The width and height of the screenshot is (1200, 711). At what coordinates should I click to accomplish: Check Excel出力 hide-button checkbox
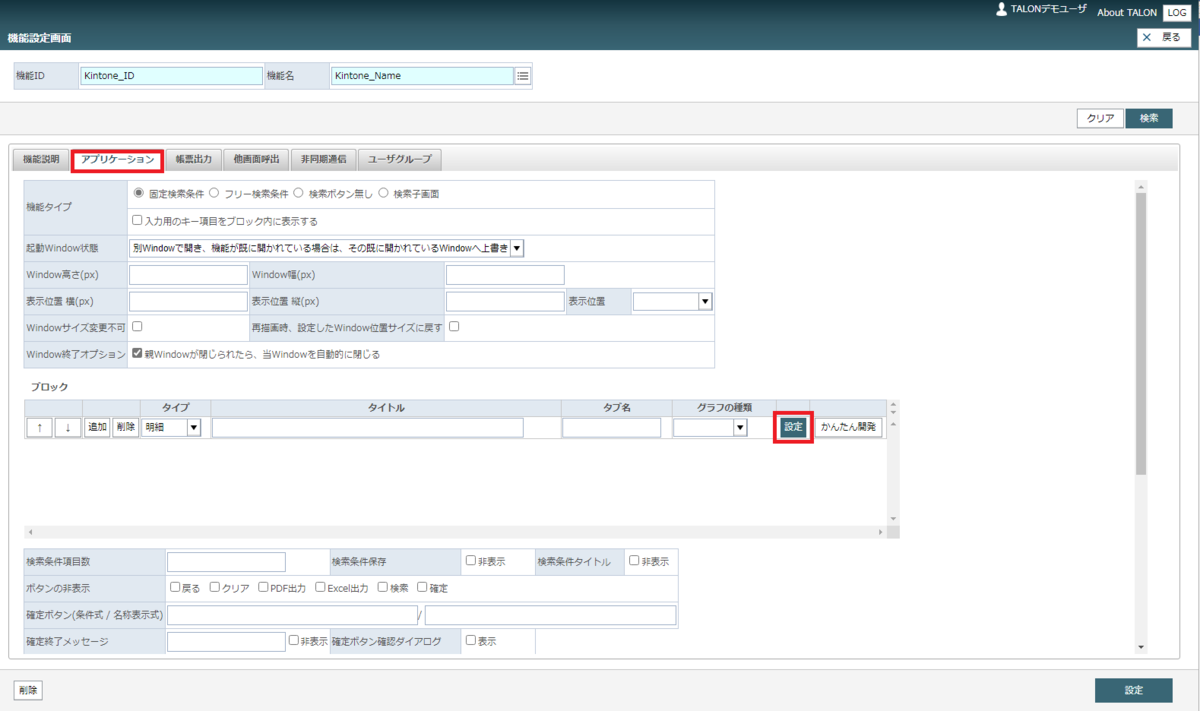[320, 587]
